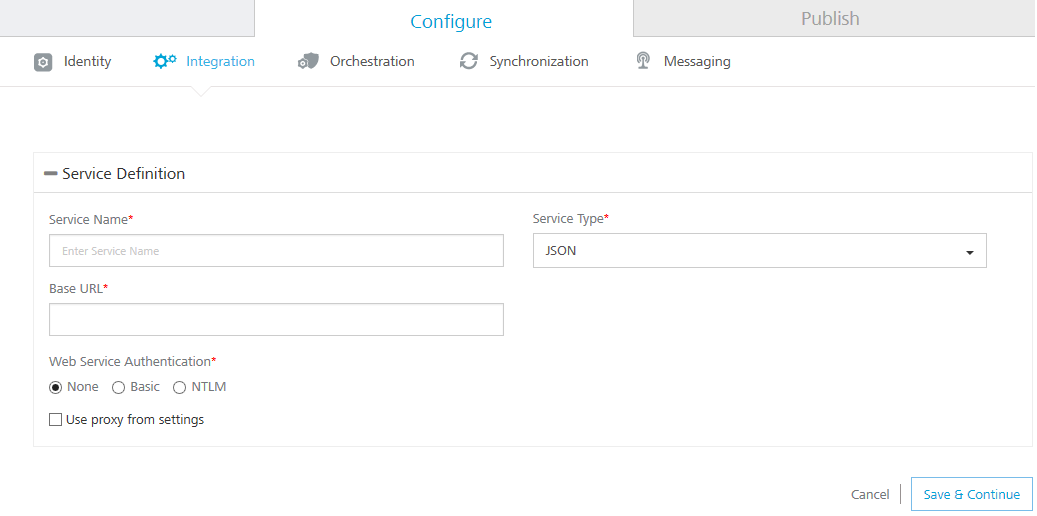This screenshot has height=516, width=1037.
Task: Select Basic authentication radio button
Action: [x=118, y=388]
